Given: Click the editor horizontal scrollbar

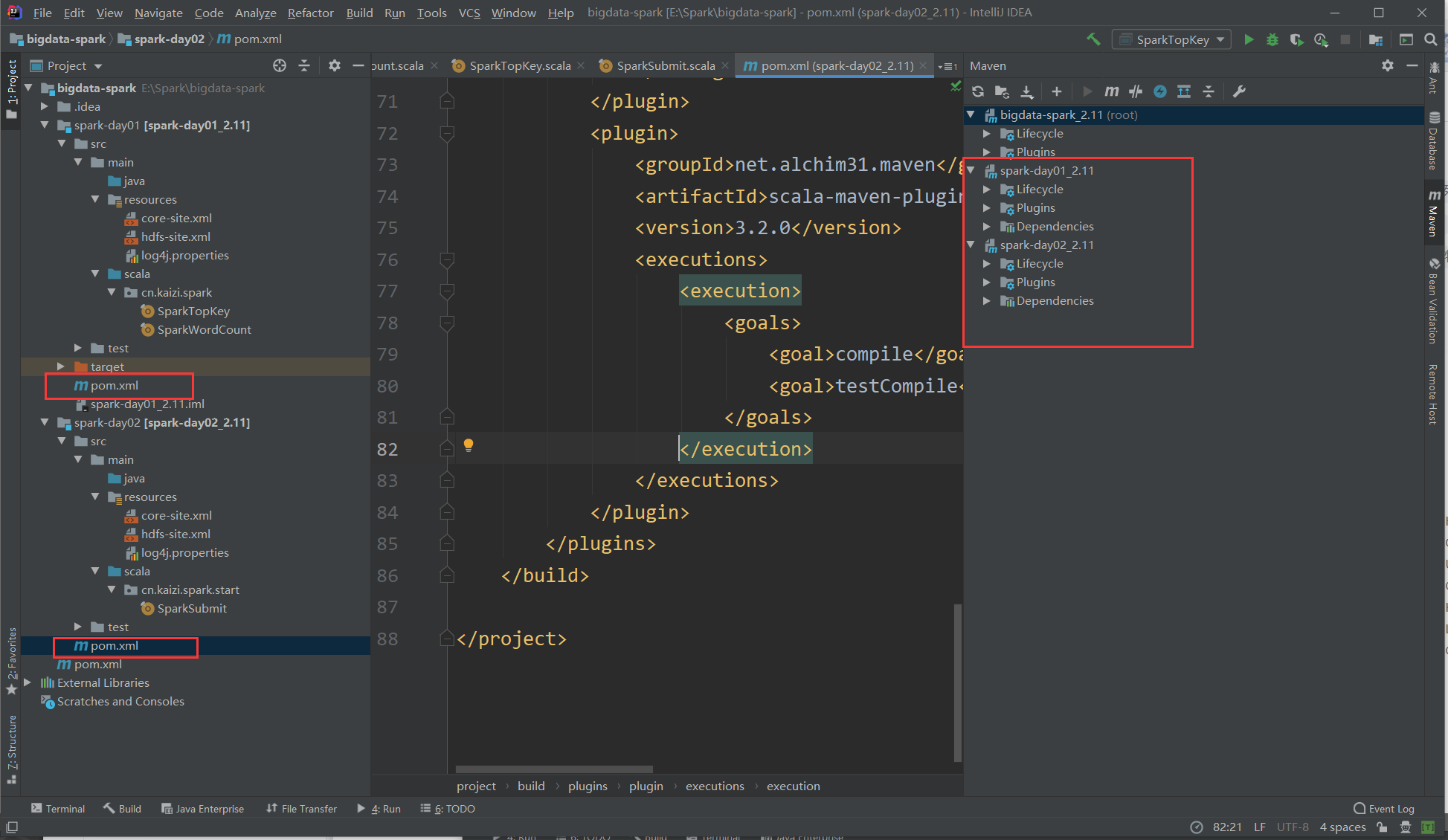Looking at the screenshot, I should 554,769.
